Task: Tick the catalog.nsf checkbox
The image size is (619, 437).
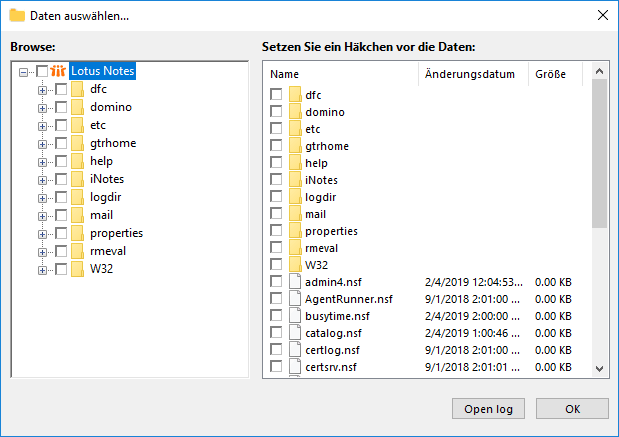Action: (276, 332)
